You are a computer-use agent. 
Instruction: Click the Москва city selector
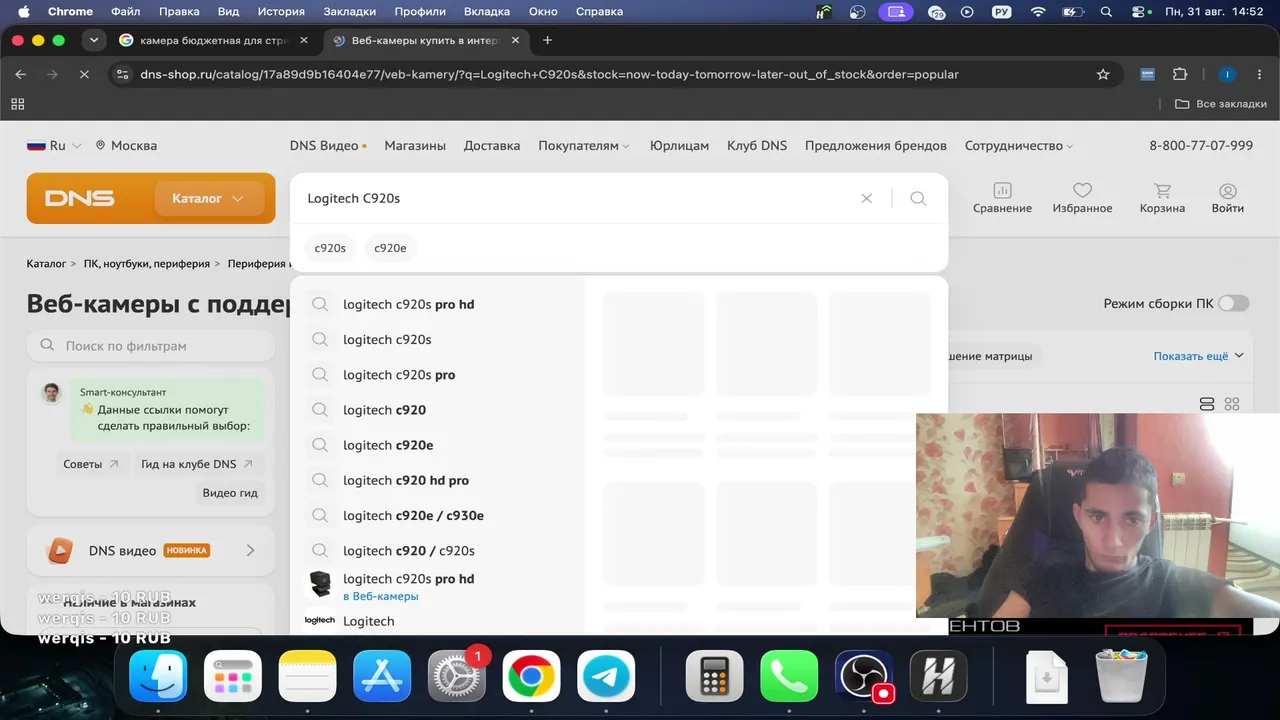[126, 145]
